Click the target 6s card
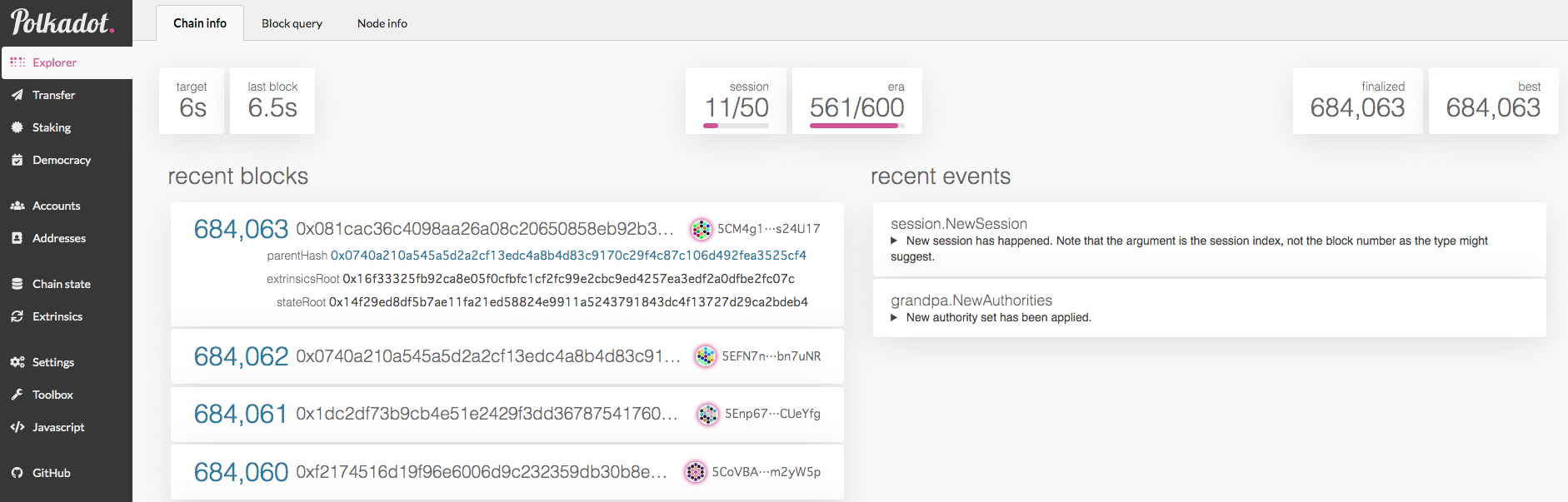 (x=192, y=101)
